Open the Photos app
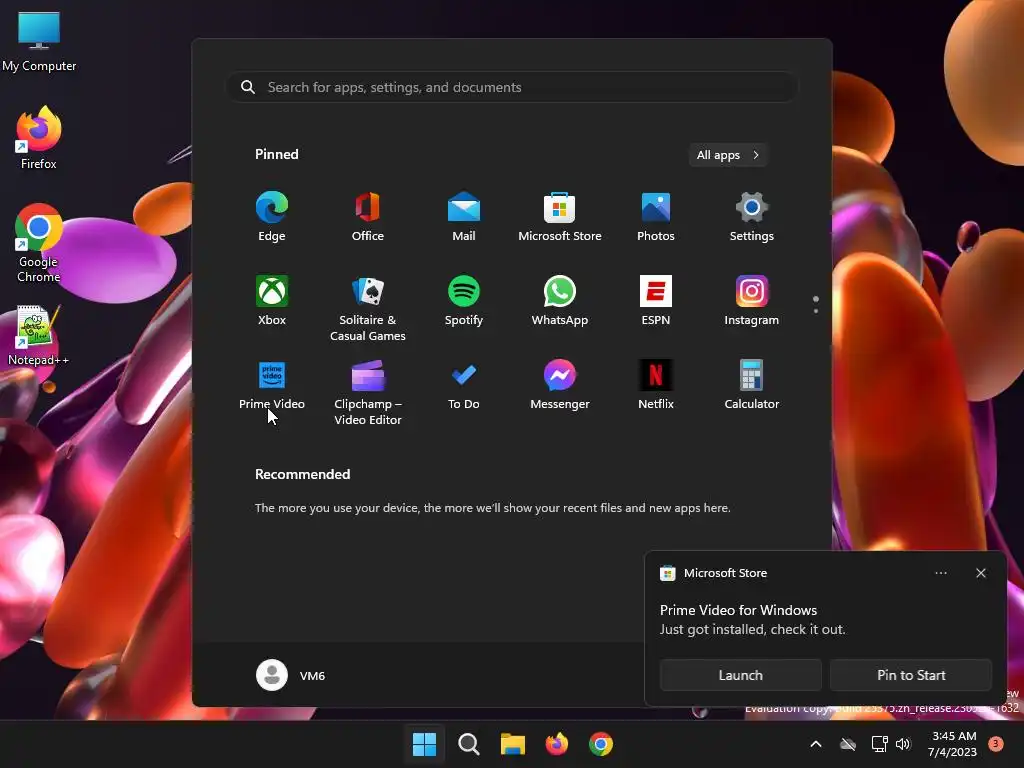1024x768 pixels. [x=656, y=217]
